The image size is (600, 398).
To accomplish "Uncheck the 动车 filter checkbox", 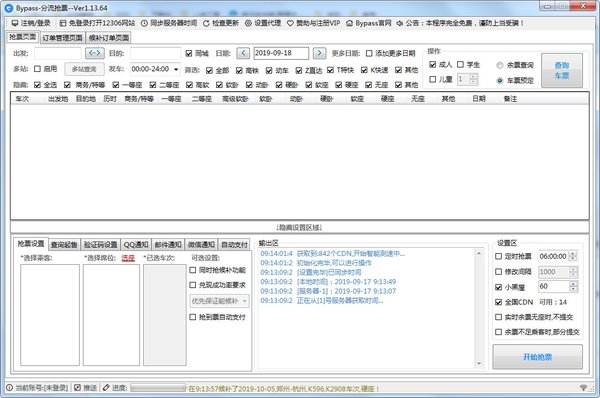I will pyautogui.click(x=269, y=70).
